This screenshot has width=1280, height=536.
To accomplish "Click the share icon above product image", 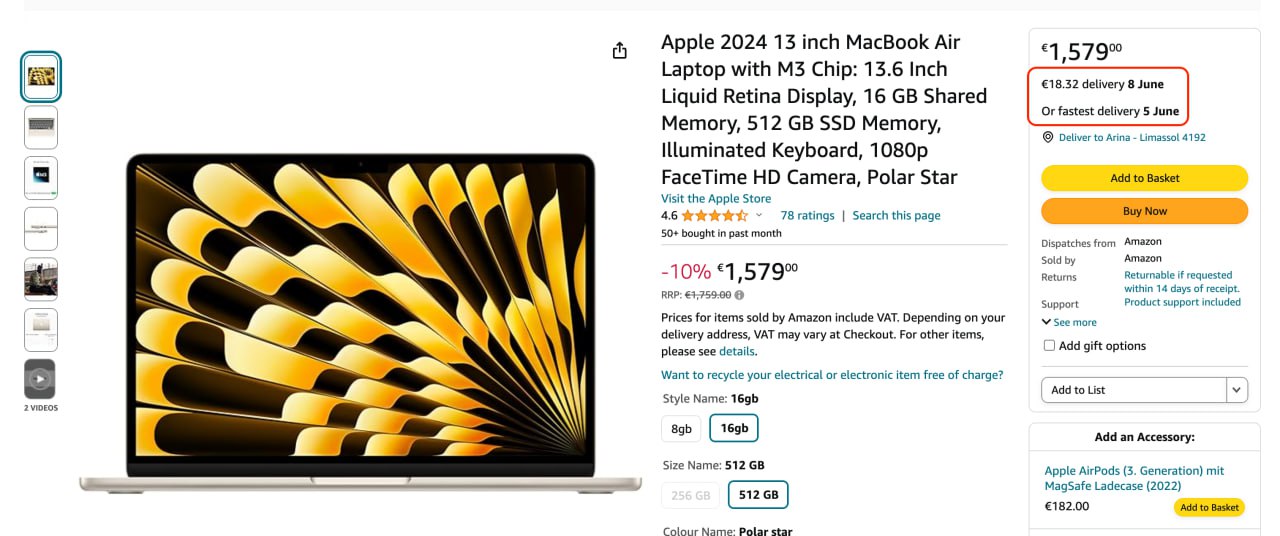I will (620, 50).
